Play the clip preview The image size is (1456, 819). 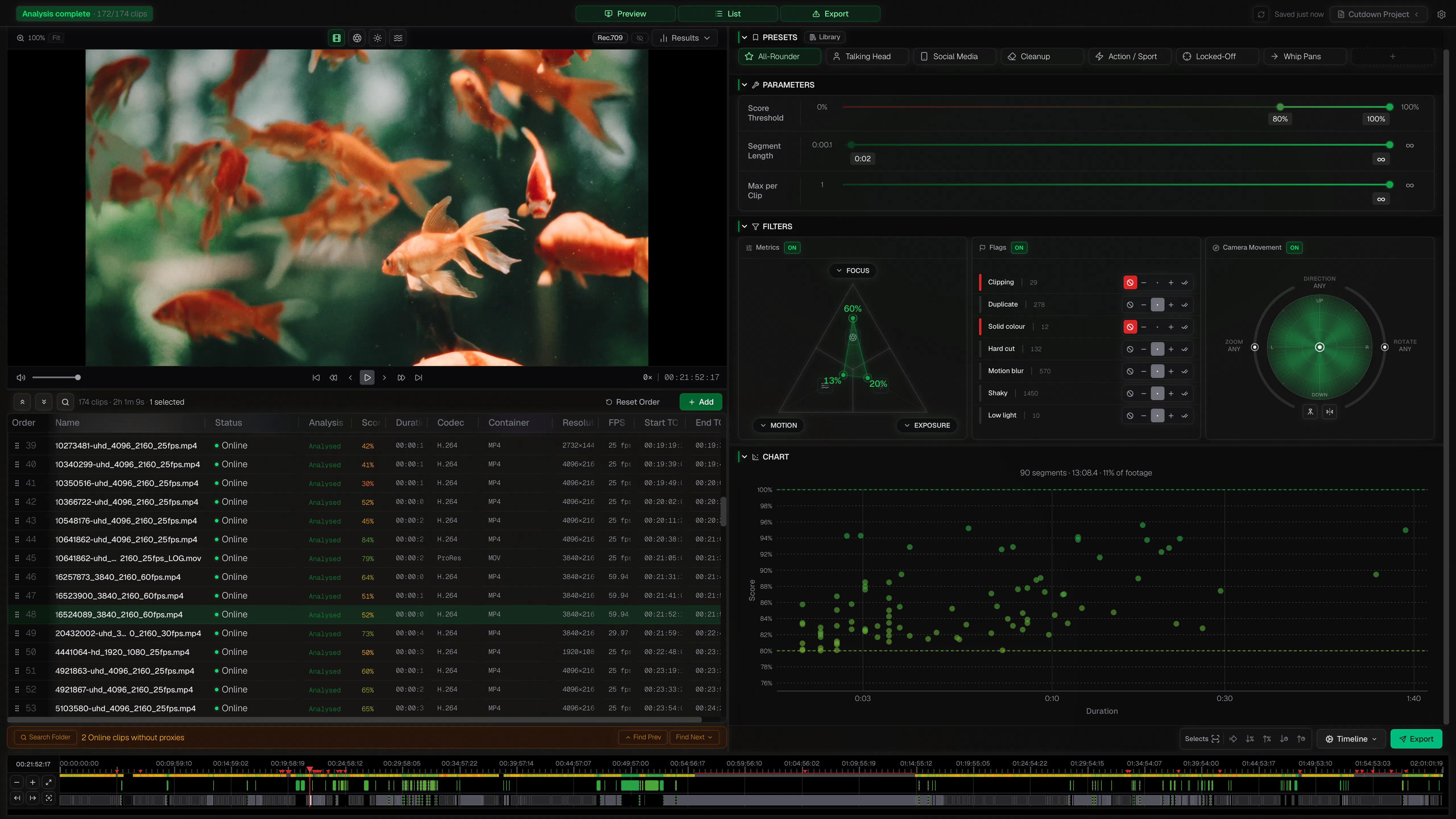click(367, 378)
